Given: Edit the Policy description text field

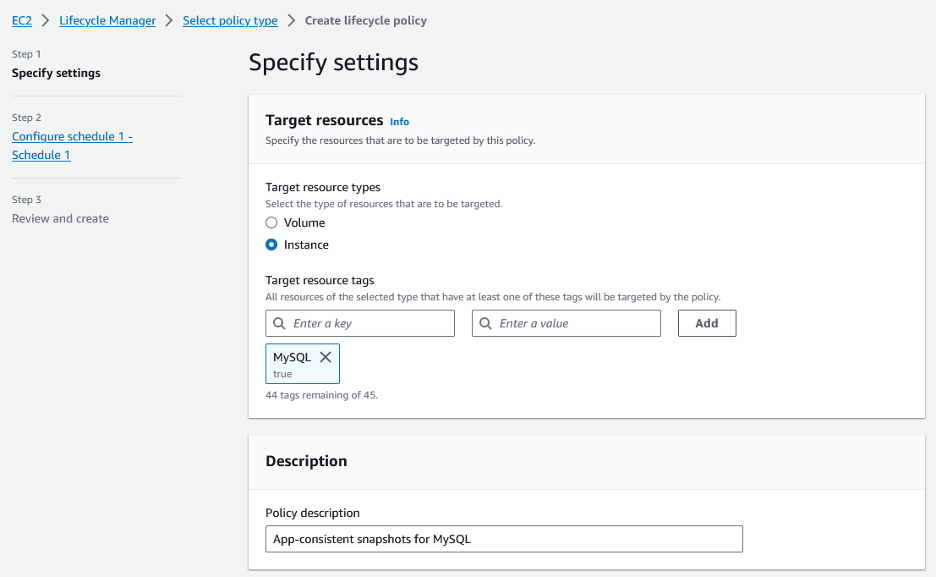Looking at the screenshot, I should click(x=503, y=538).
